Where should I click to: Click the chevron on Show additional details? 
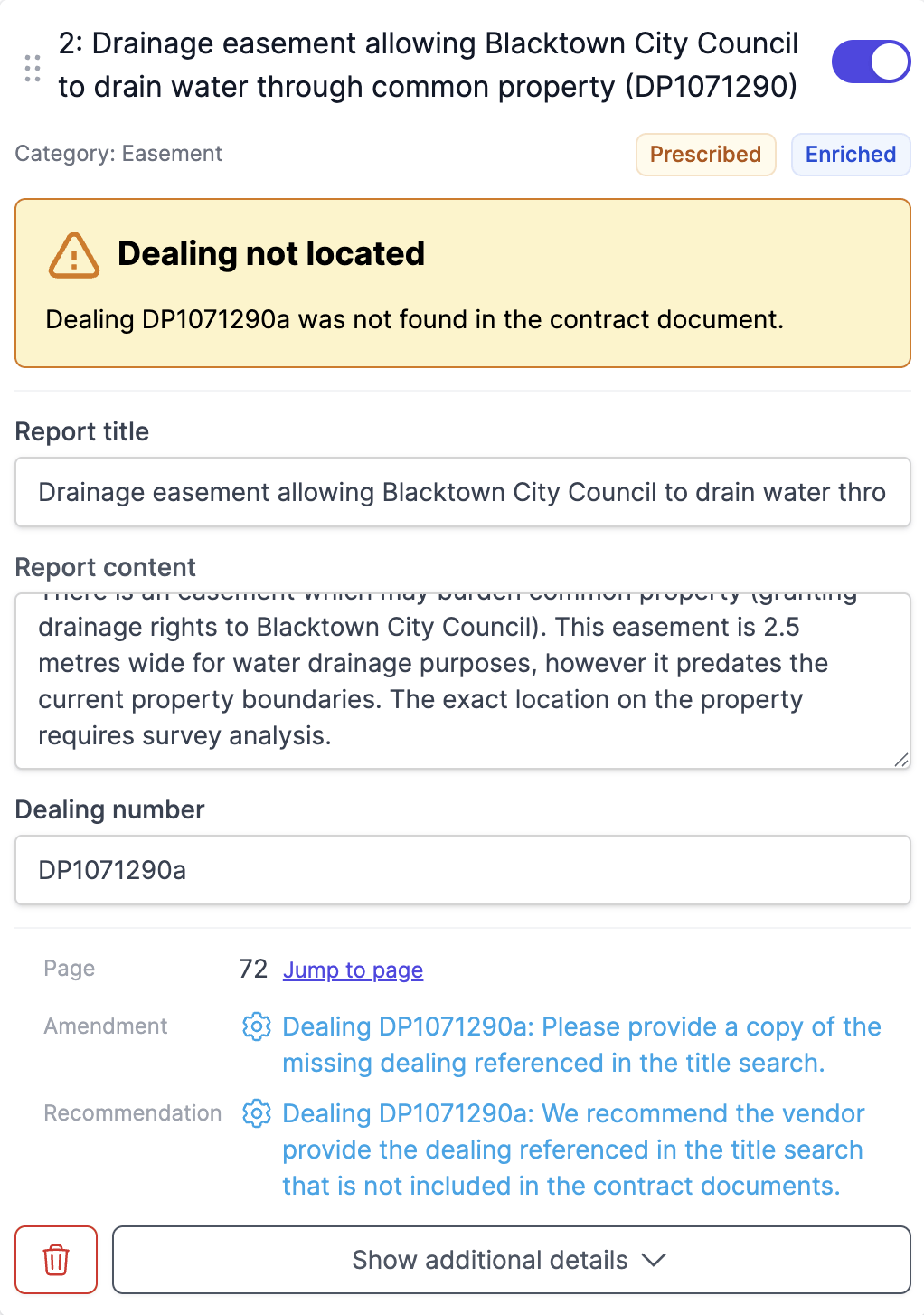(x=653, y=1260)
